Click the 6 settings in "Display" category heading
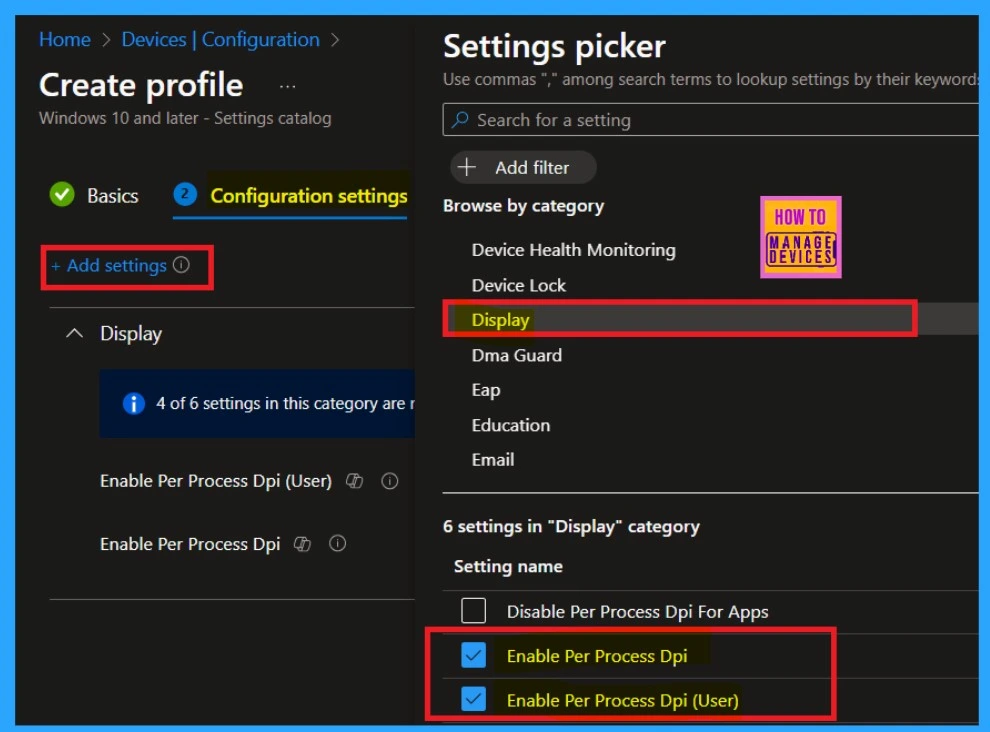 pyautogui.click(x=571, y=526)
